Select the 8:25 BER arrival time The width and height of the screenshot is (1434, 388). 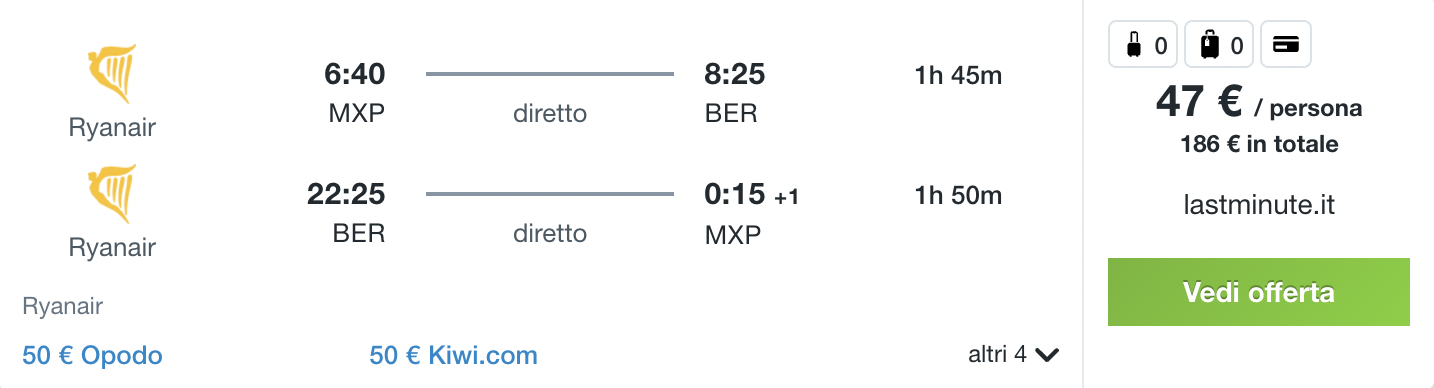pyautogui.click(x=736, y=92)
